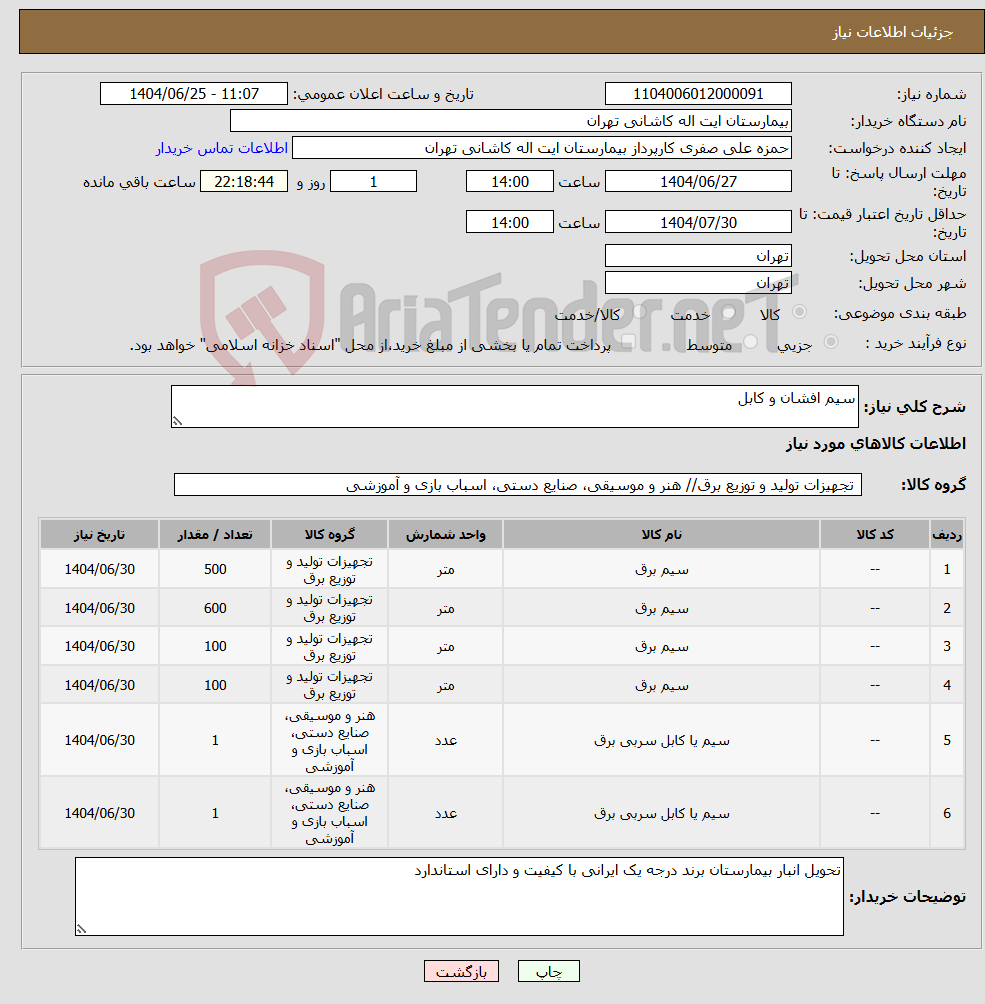
Task: Click the resize grip of the توضیحات خریدار textarea
Action: pos(81,931)
